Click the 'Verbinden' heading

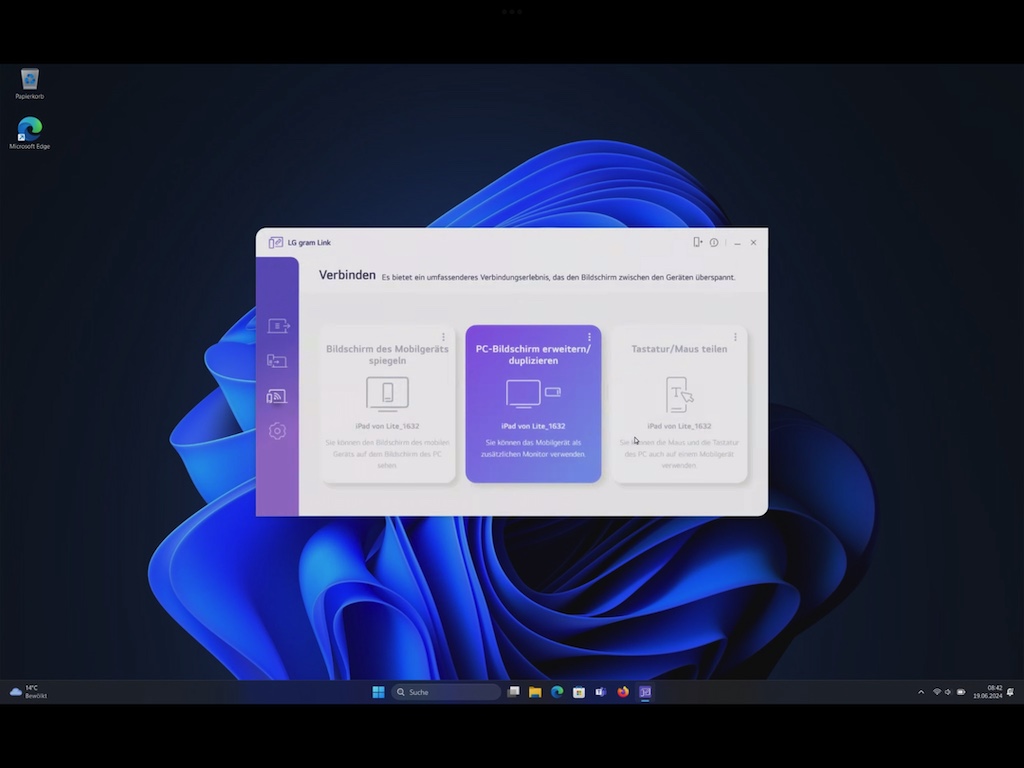(x=347, y=275)
